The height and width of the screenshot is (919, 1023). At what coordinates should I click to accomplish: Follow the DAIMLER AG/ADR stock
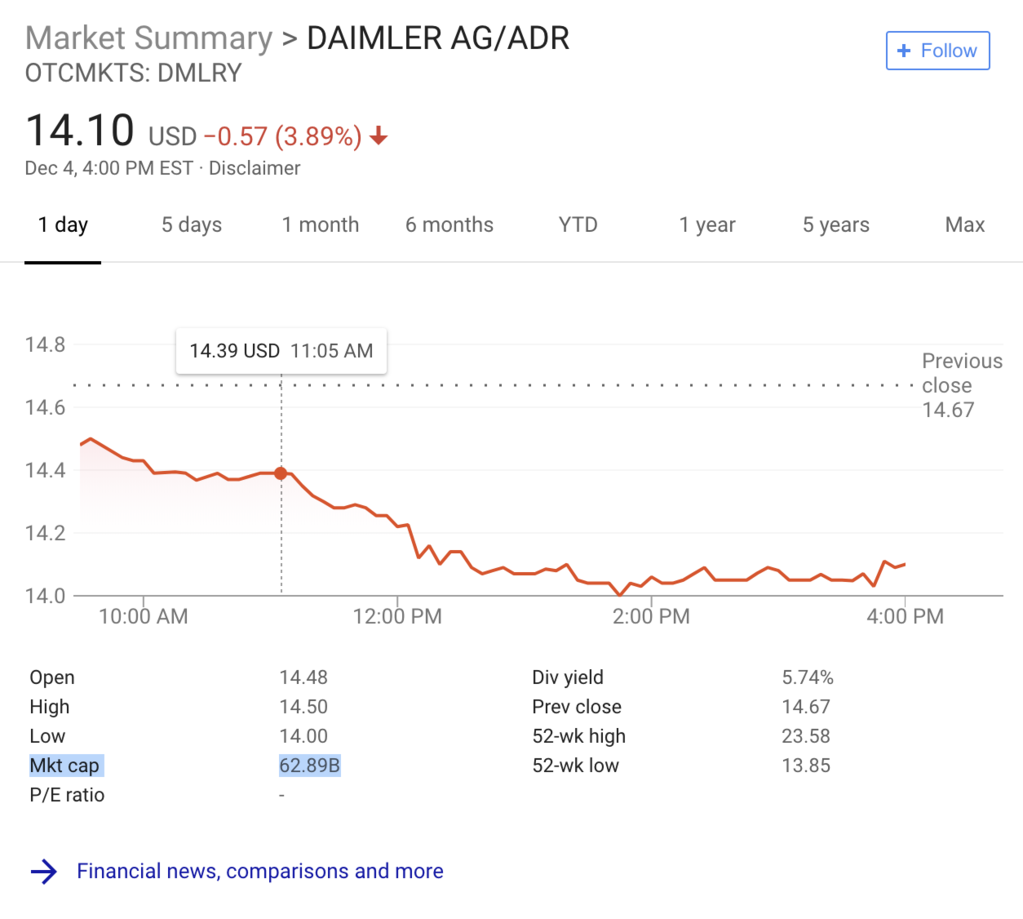pos(938,51)
